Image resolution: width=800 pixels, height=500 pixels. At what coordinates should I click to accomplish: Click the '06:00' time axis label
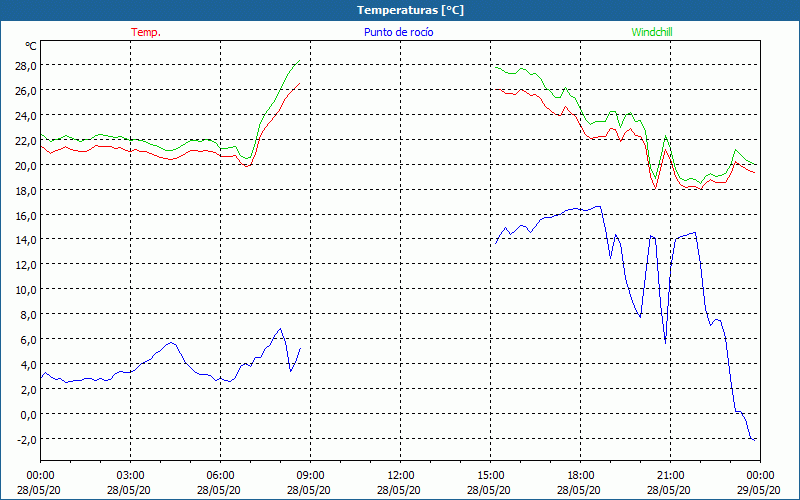click(220, 476)
